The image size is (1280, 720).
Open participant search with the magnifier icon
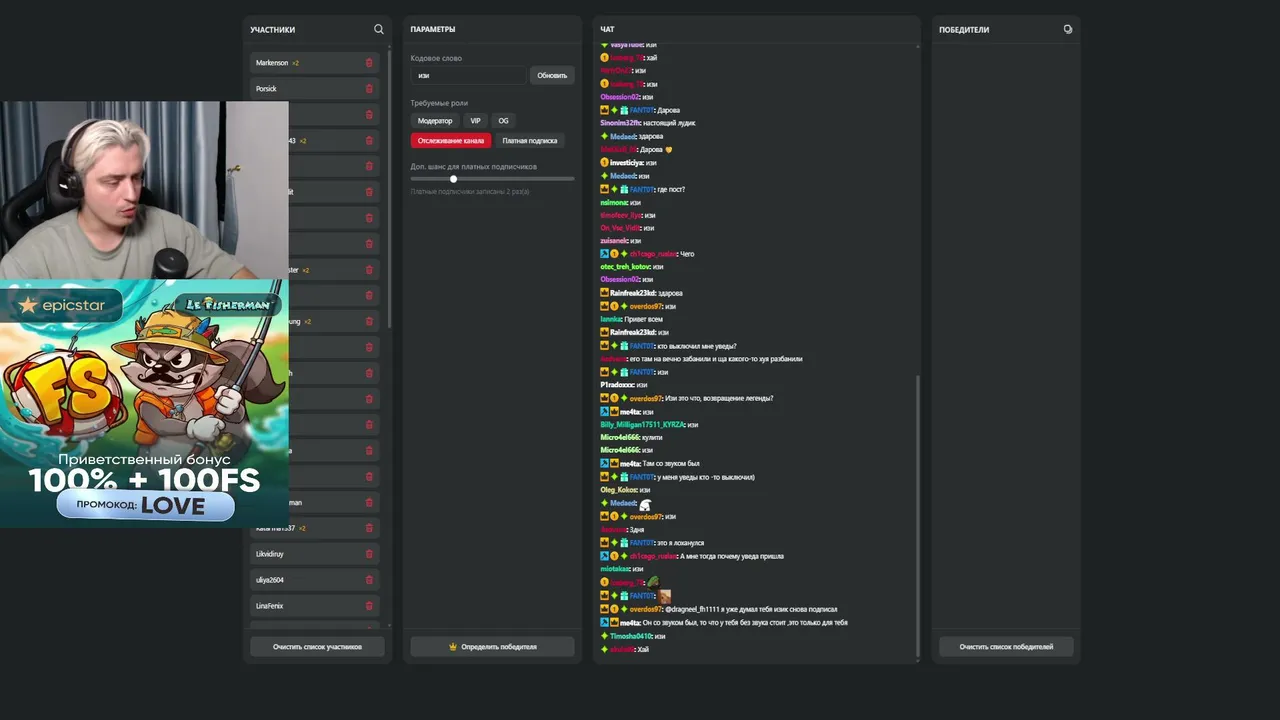[378, 29]
